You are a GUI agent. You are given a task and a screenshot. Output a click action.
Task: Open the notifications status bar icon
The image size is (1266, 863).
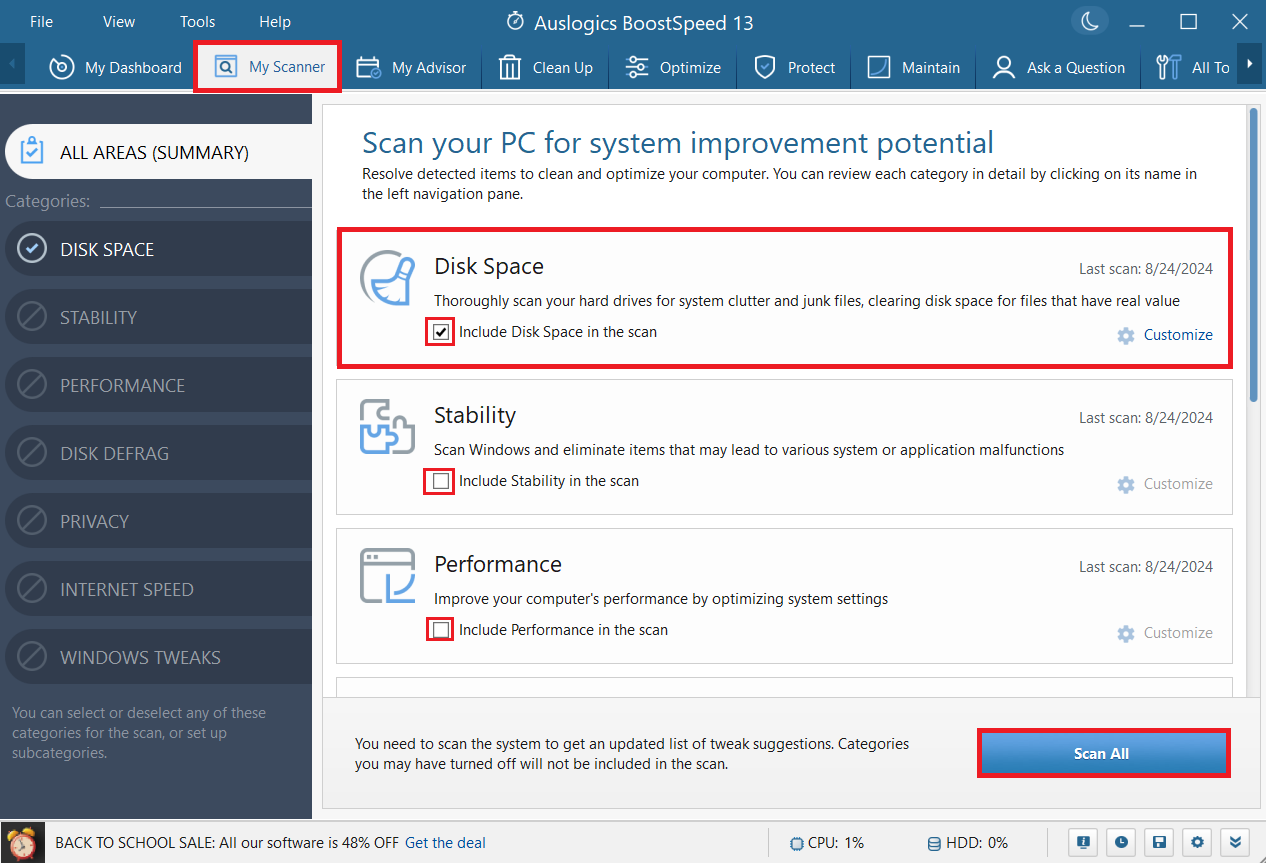click(x=1083, y=842)
